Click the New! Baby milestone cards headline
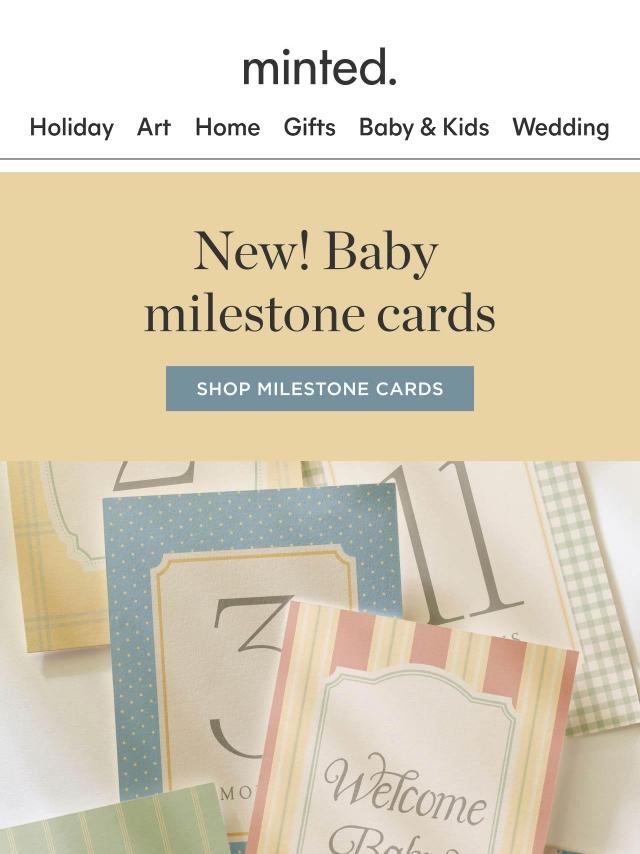This screenshot has height=854, width=640. point(320,282)
